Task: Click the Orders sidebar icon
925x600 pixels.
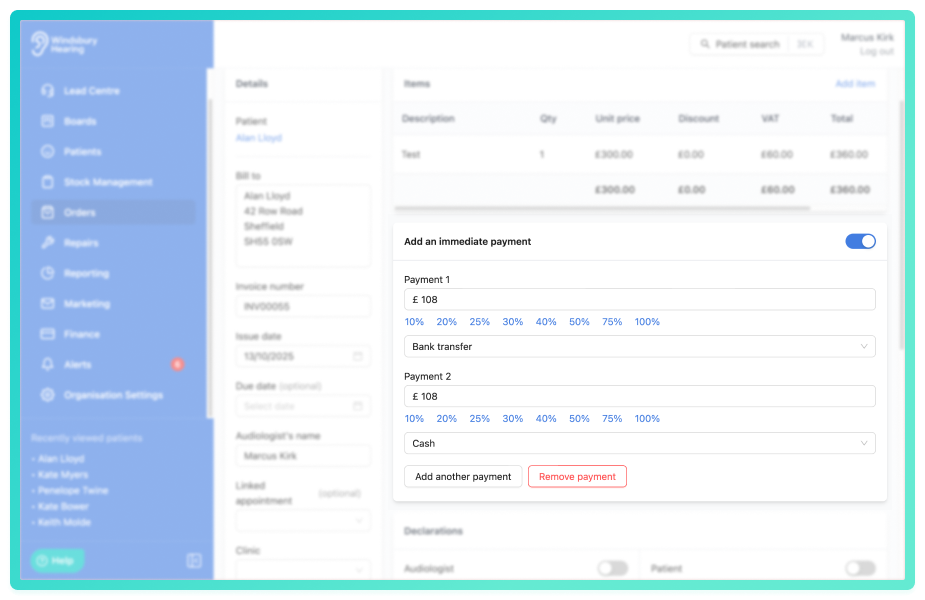Action: [x=48, y=212]
